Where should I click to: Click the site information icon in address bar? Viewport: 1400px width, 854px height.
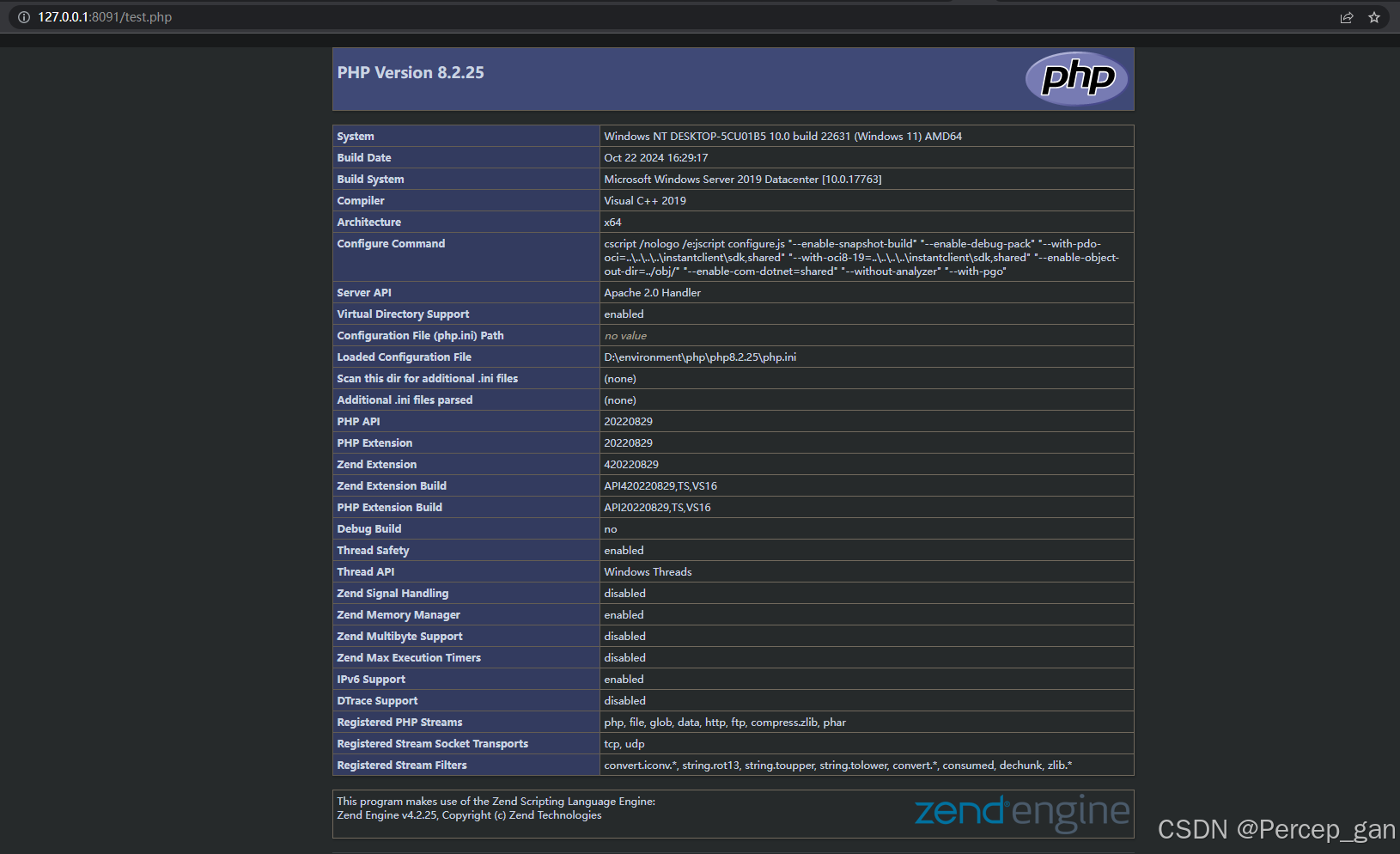[24, 17]
